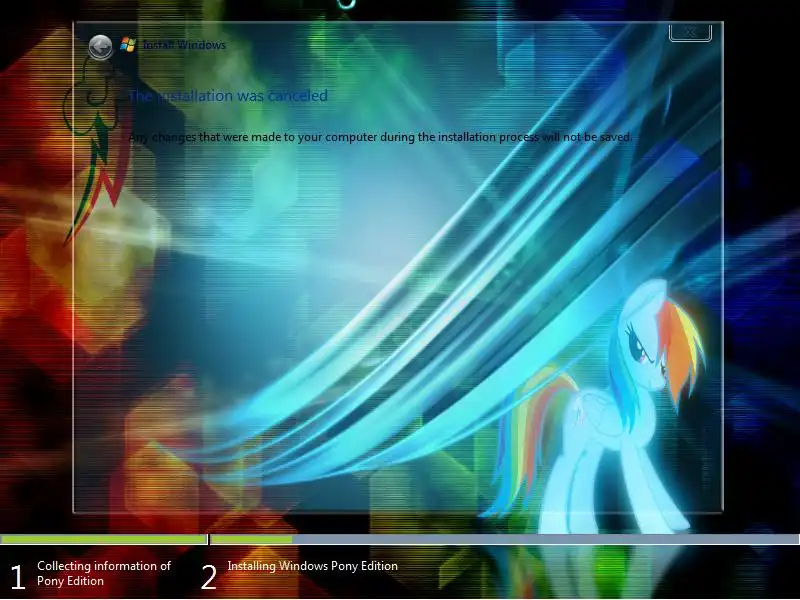
Task: Click the Windows flag logo icon
Action: coord(128,45)
